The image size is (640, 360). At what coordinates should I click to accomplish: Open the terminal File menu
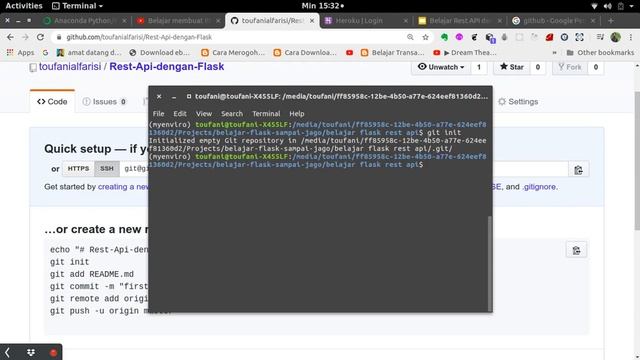158,114
